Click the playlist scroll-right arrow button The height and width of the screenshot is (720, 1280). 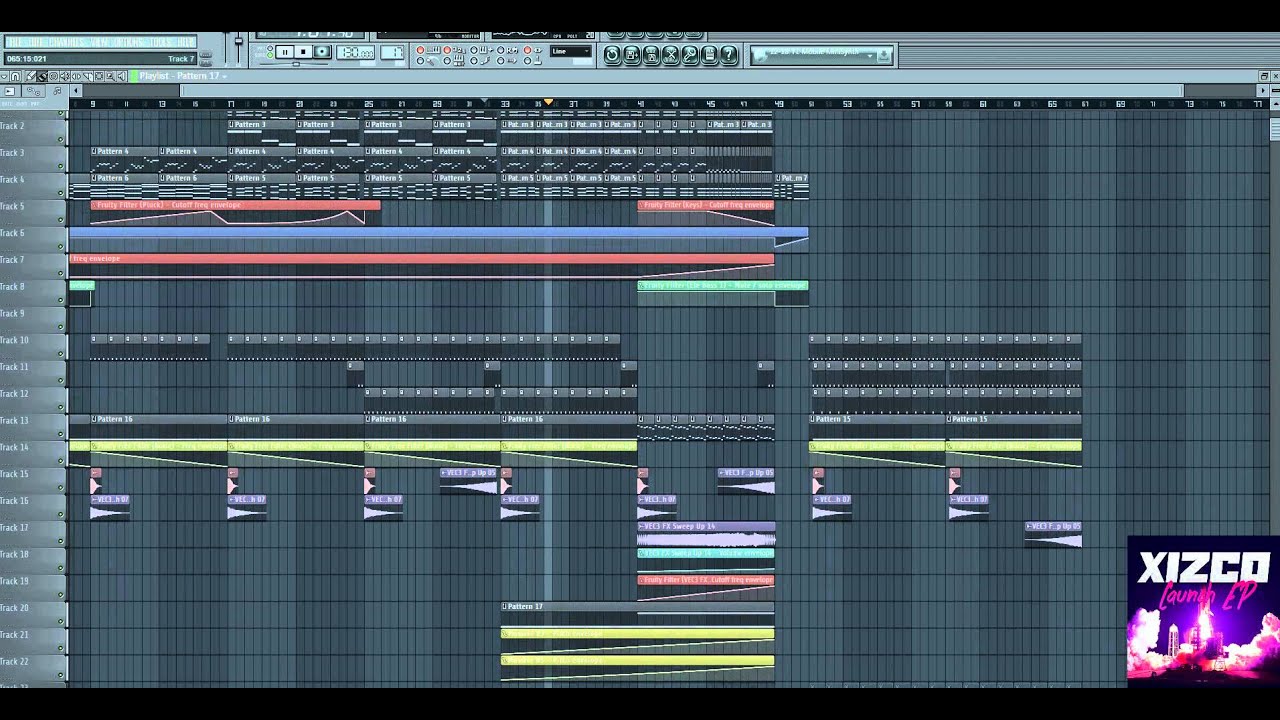coord(1263,91)
